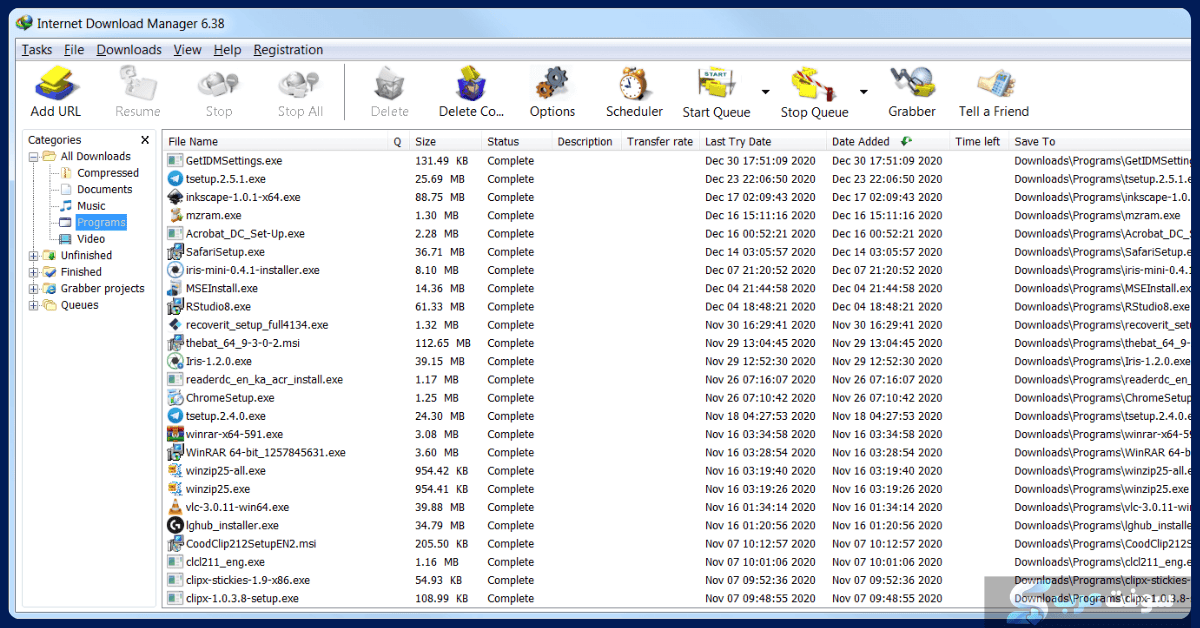Select the Music category

[91, 206]
